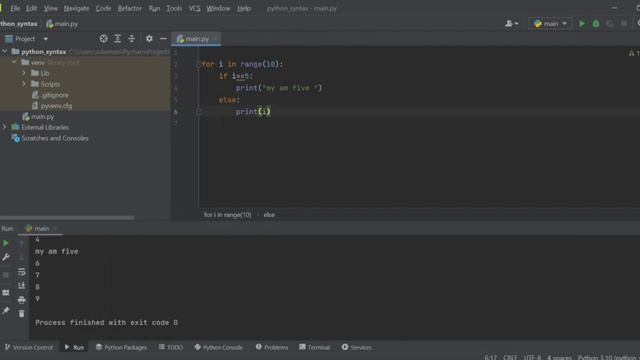Click the run with coverage icon
The height and width of the screenshot is (360, 640).
(x=610, y=24)
